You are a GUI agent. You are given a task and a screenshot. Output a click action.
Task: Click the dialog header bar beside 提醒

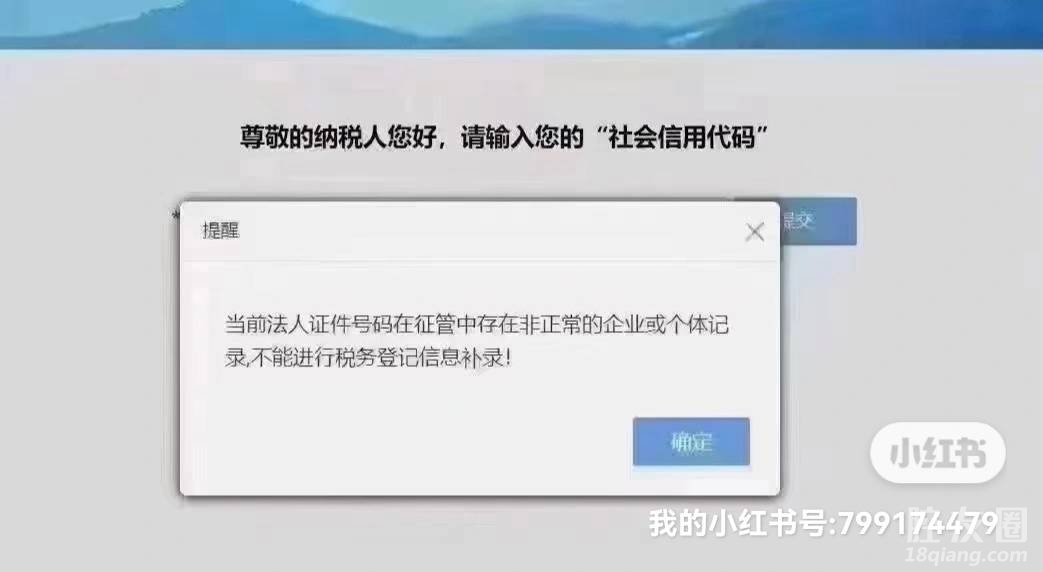point(492,231)
